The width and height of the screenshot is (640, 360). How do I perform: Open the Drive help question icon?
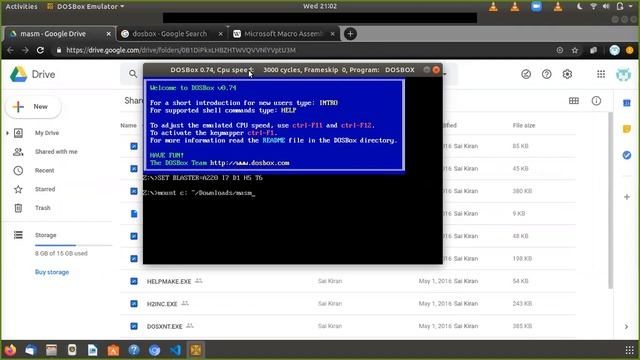point(547,74)
